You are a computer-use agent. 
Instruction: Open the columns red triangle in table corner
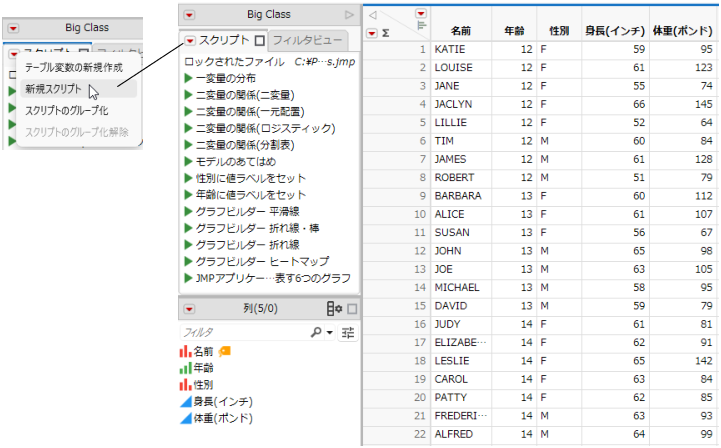421,13
